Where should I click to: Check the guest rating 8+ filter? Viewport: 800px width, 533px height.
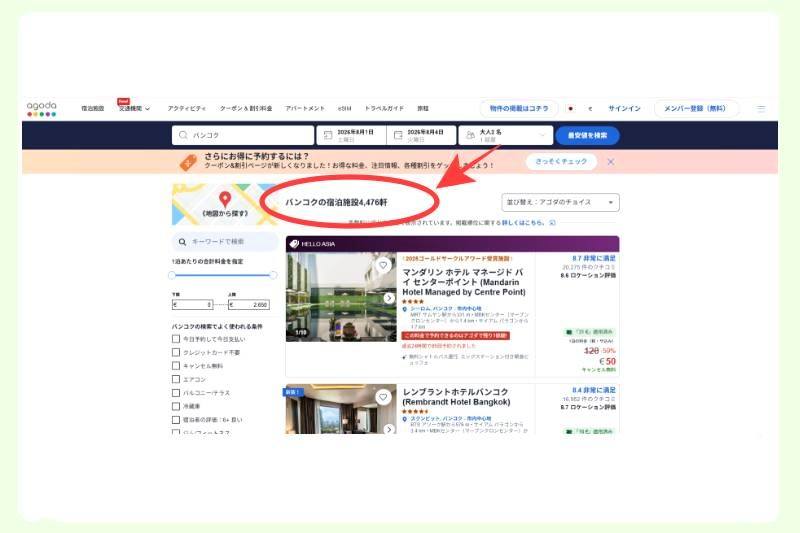176,420
